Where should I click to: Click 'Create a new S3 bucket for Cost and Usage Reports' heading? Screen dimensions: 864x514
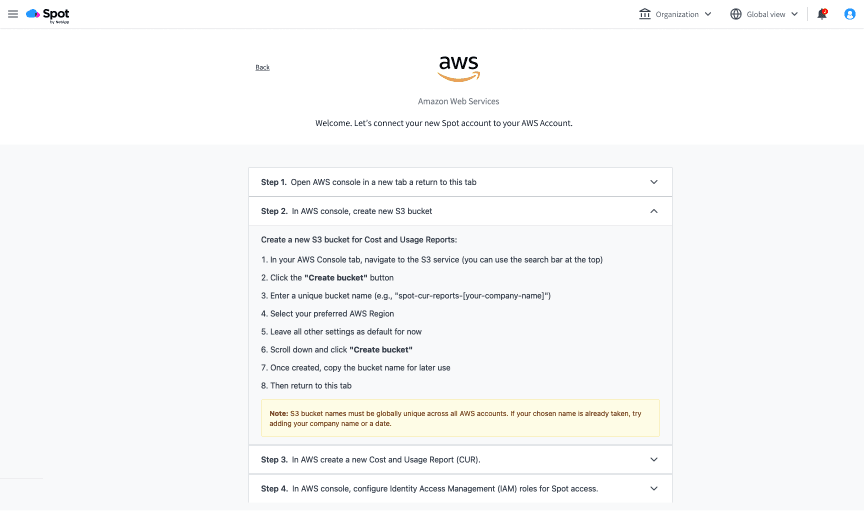(x=359, y=240)
